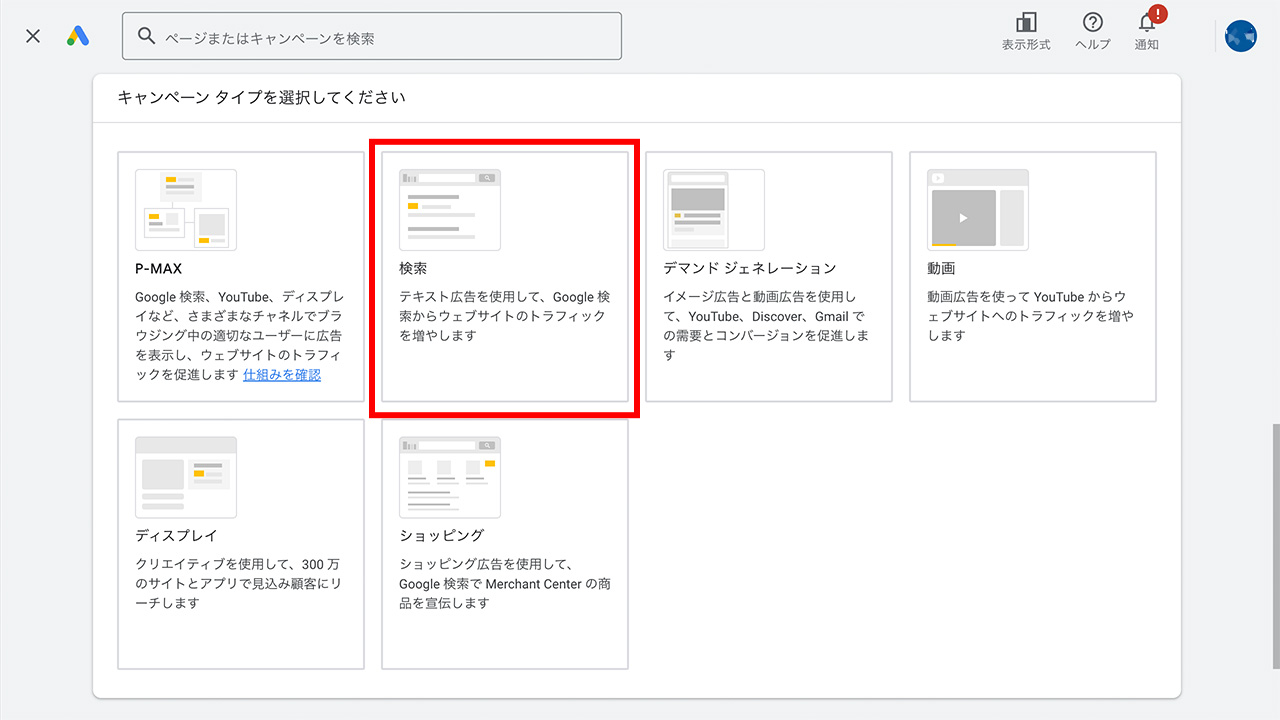This screenshot has height=720, width=1280.
Task: Choose the 動画 campaign type
Action: click(x=1032, y=277)
